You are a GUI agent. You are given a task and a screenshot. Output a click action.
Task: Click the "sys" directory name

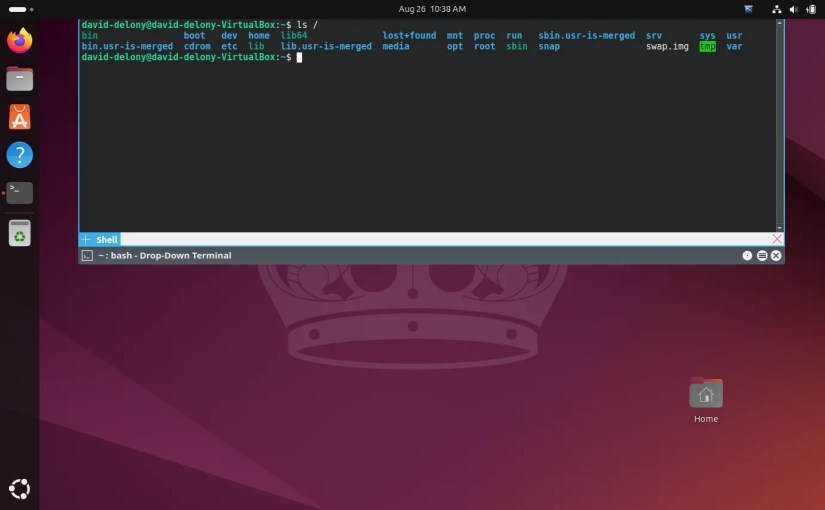click(708, 35)
